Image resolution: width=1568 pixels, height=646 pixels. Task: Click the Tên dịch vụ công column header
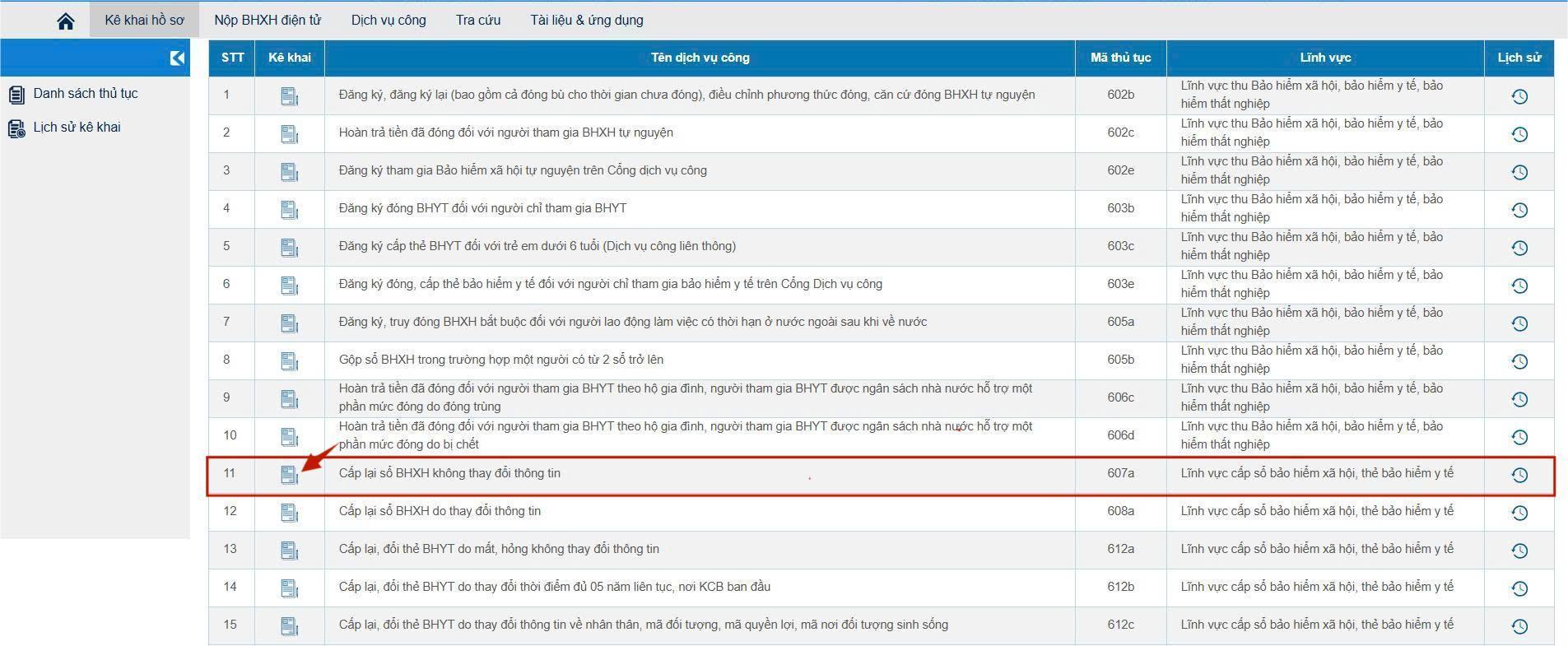700,58
